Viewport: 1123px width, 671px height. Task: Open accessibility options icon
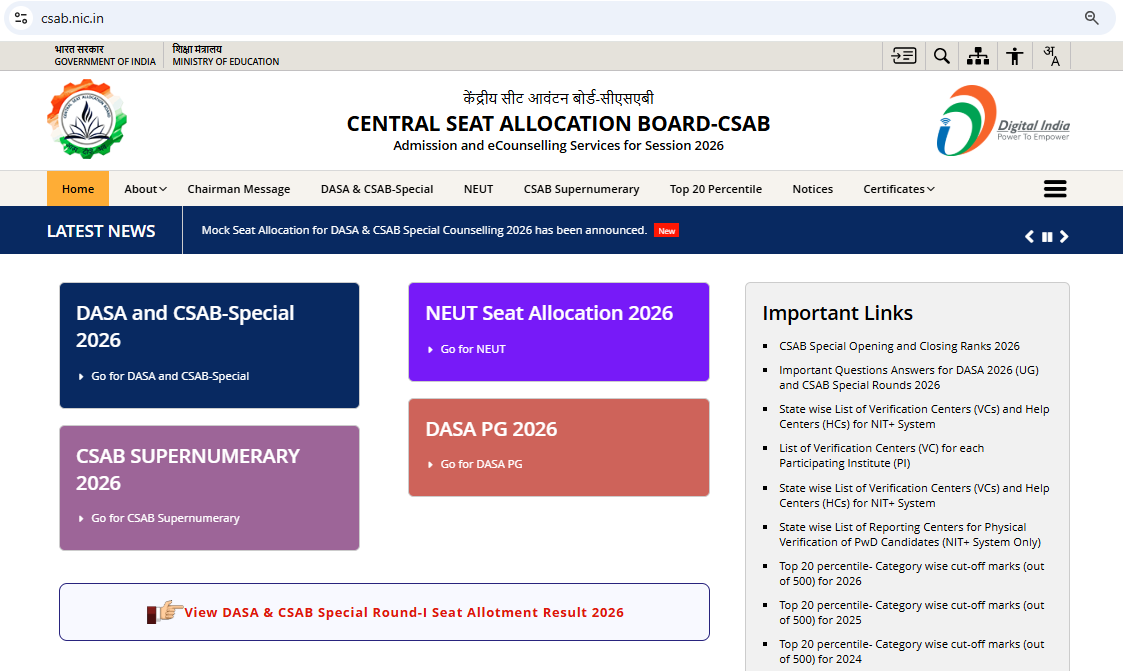point(1014,56)
